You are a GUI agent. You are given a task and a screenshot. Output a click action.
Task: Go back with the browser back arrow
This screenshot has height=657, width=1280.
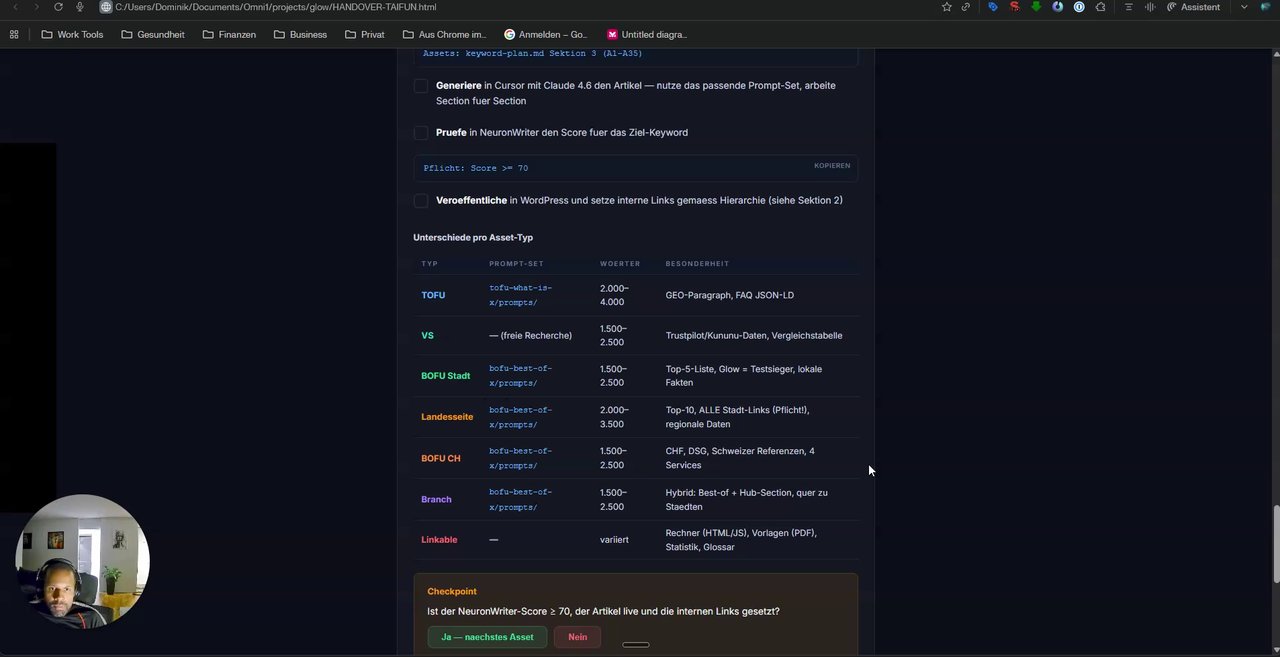coord(15,7)
